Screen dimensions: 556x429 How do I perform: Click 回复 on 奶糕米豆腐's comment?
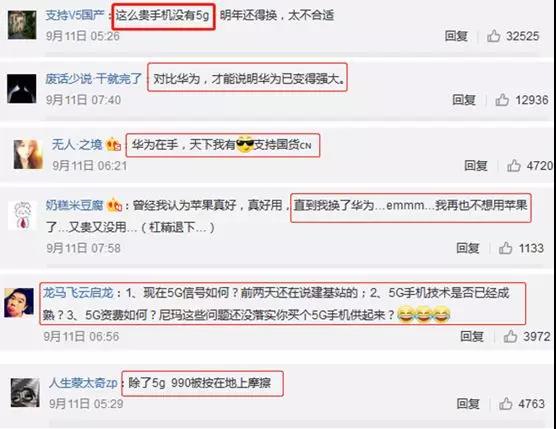468,248
